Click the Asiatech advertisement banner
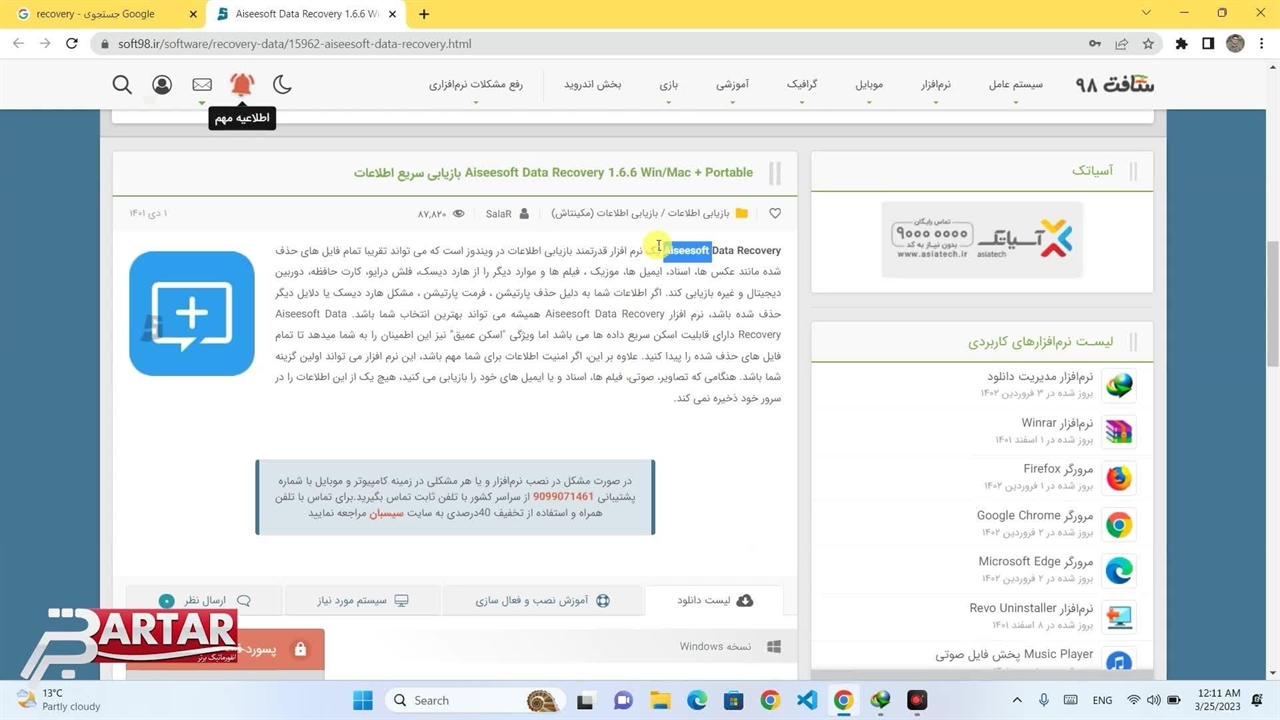 click(981, 240)
